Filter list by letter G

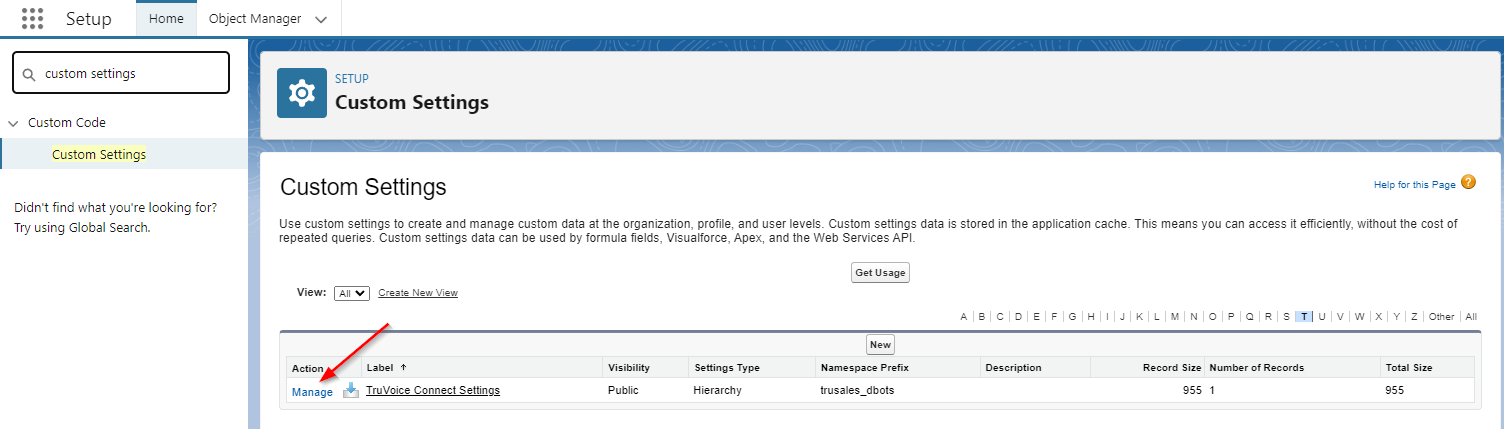coord(1073,317)
